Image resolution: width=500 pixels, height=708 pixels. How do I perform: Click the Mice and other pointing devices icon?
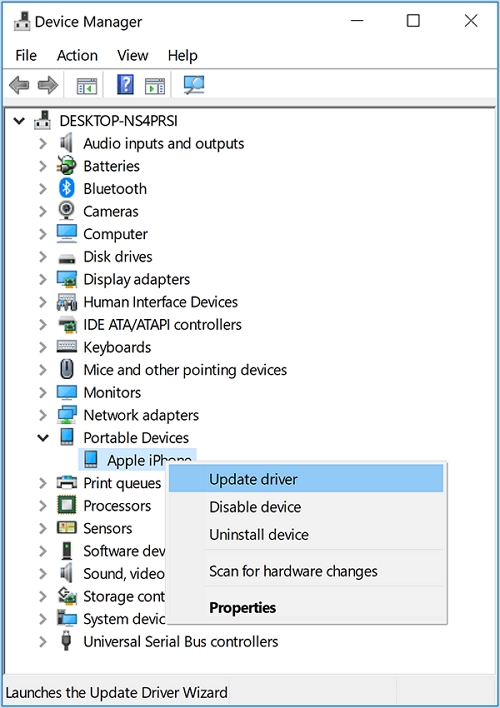67,369
